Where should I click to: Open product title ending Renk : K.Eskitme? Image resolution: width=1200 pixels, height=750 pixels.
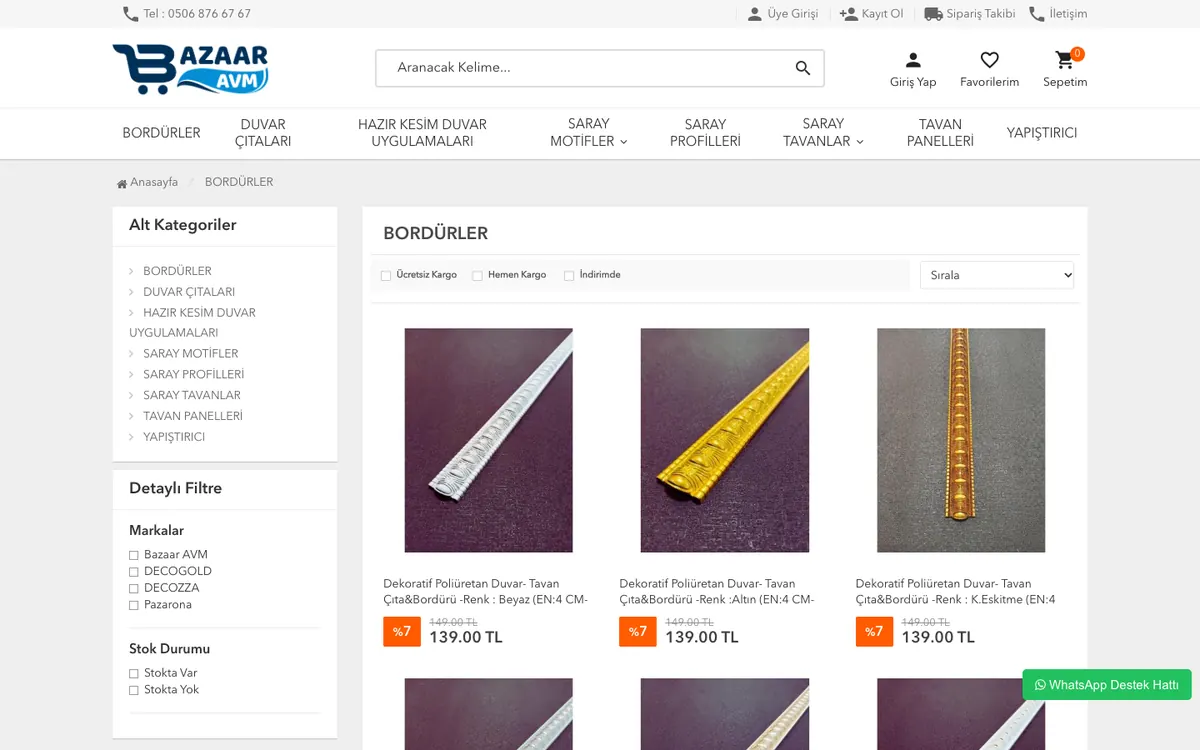(x=955, y=592)
